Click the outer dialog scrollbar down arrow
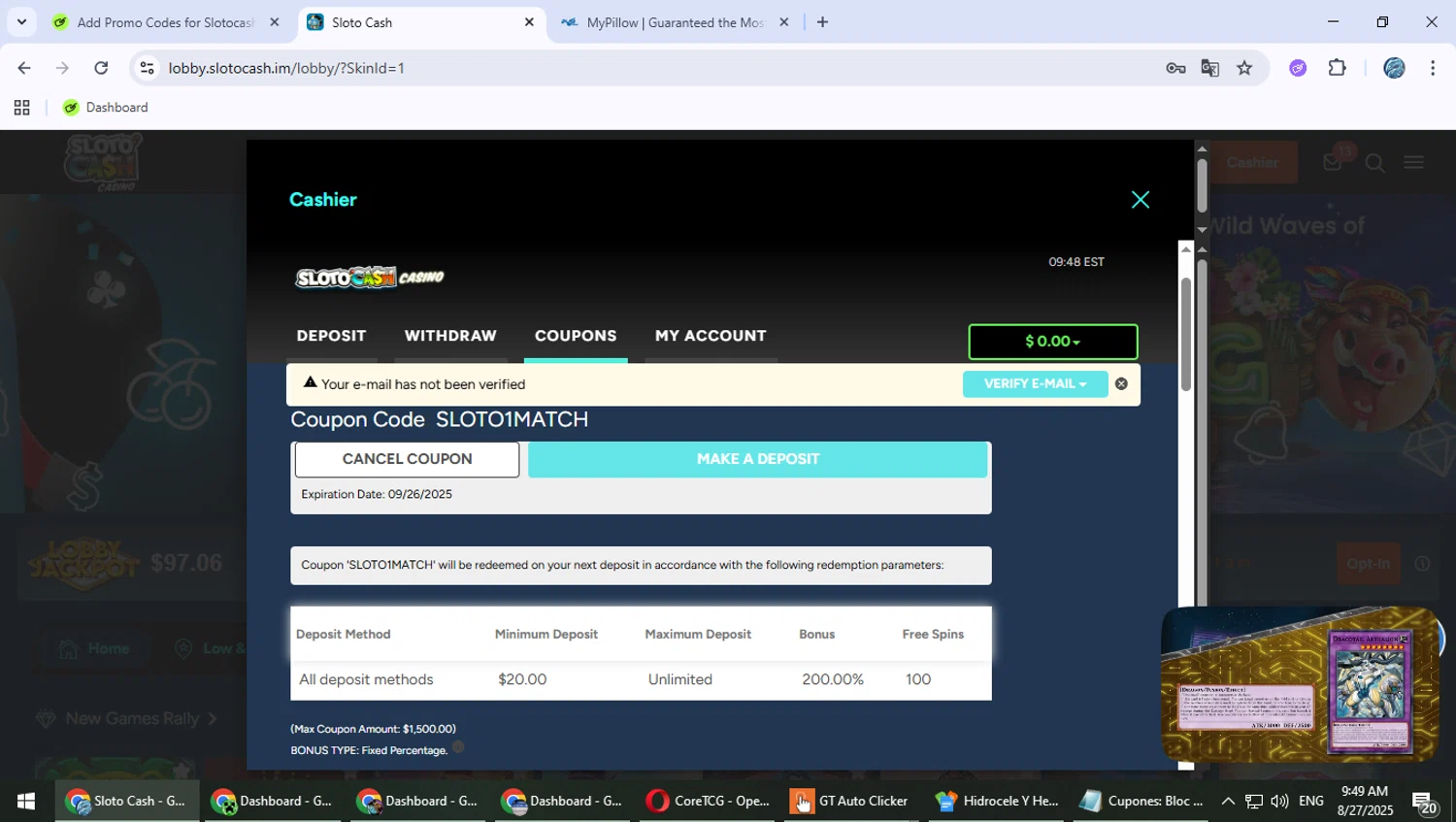This screenshot has width=1456, height=822. click(1202, 230)
